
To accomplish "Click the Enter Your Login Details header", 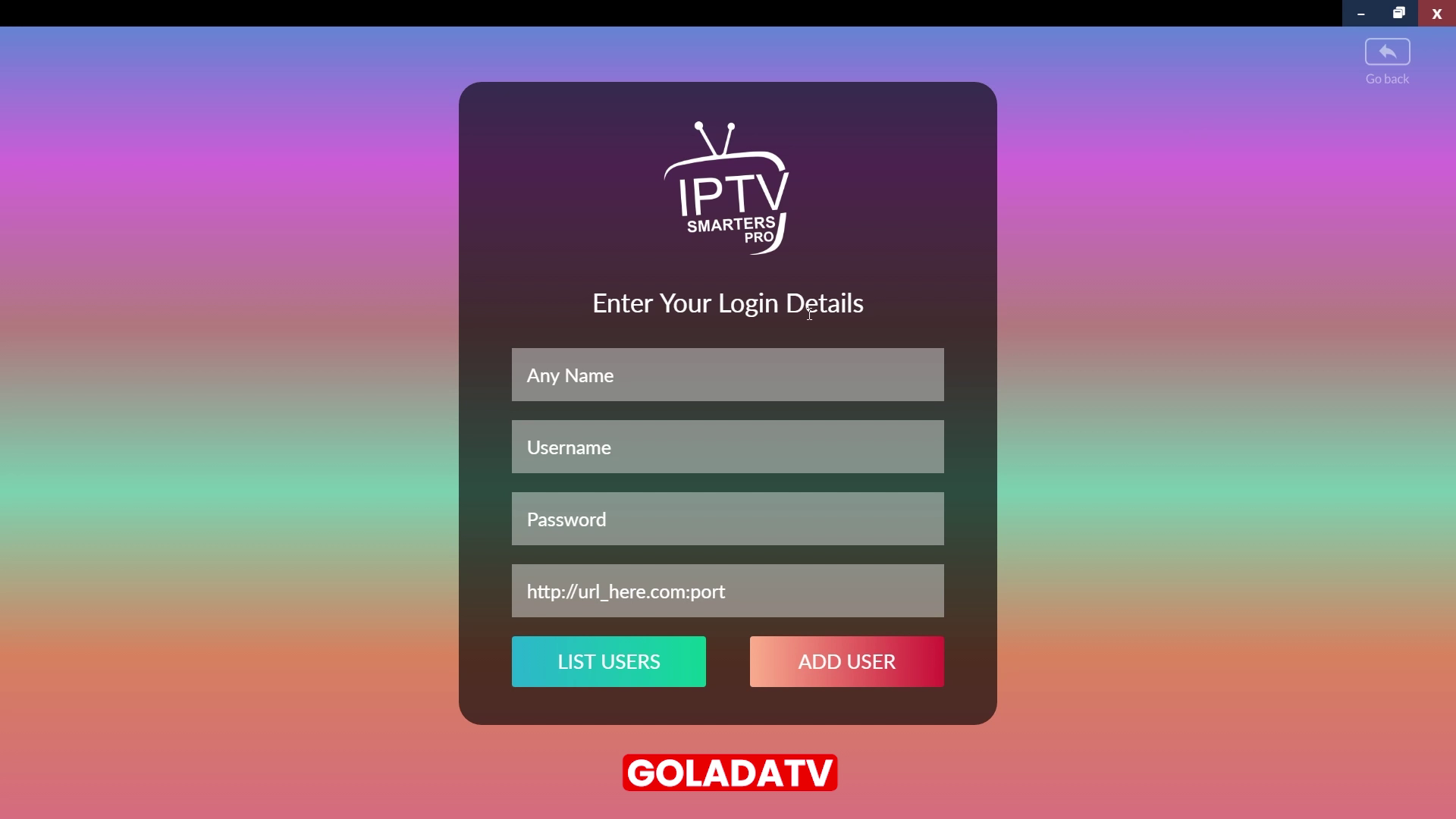I will 728,303.
